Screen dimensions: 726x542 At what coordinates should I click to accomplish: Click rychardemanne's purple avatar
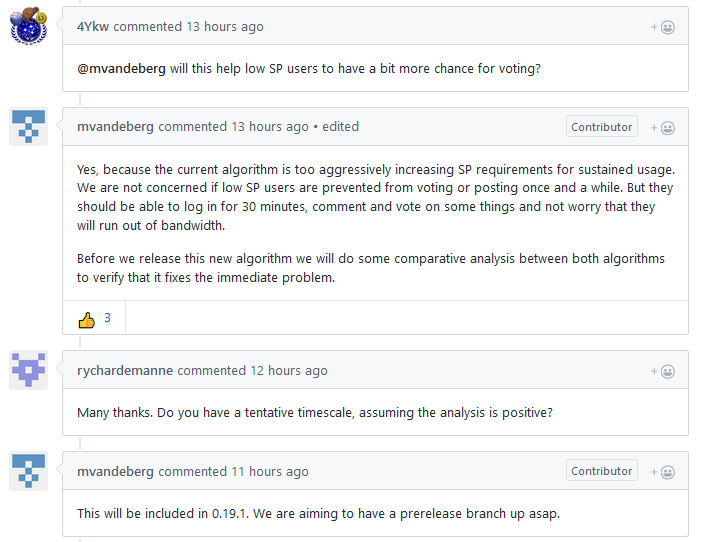28,370
